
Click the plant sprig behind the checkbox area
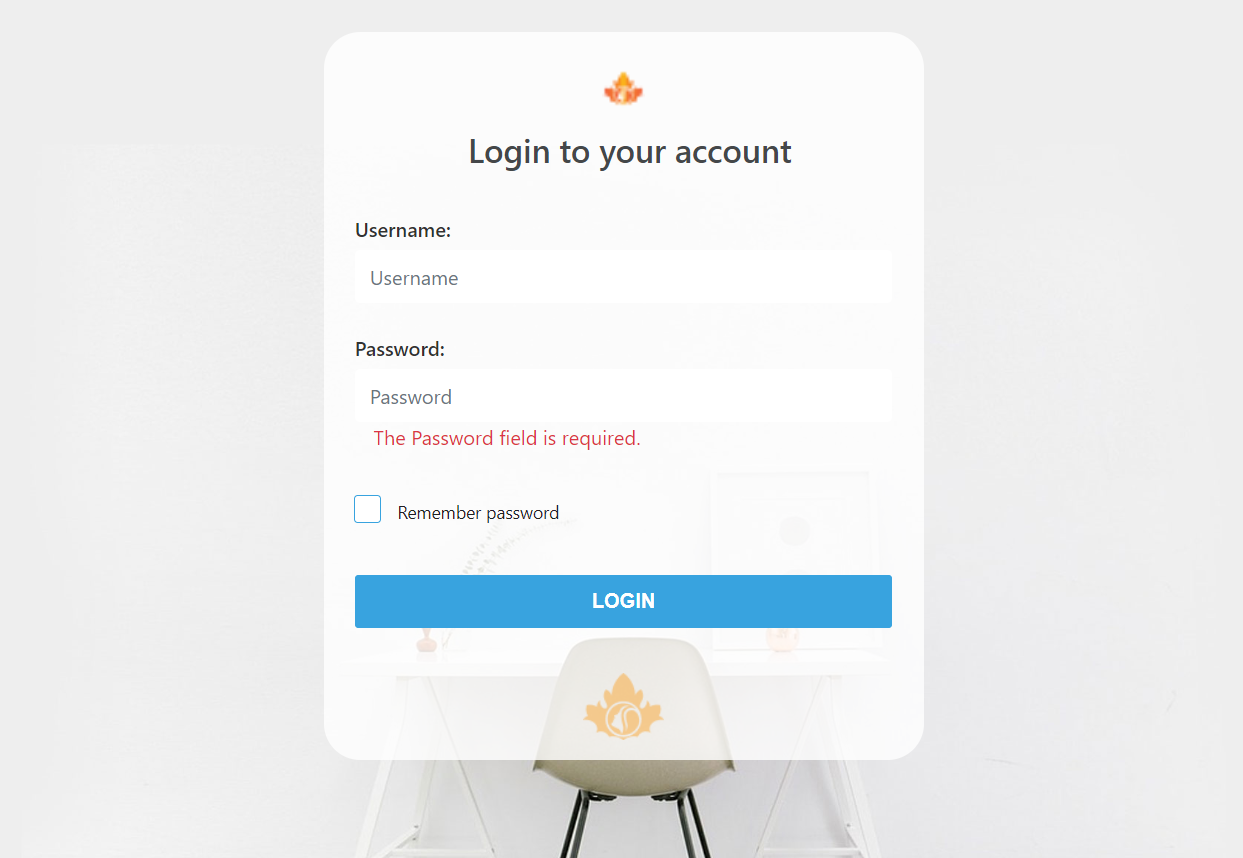[x=500, y=552]
